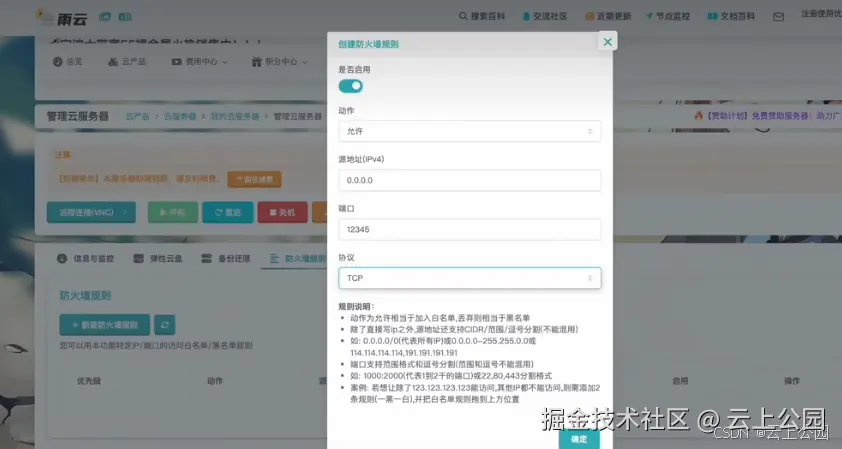
Task: Go to 交流社区 in the top bar
Action: point(545,16)
